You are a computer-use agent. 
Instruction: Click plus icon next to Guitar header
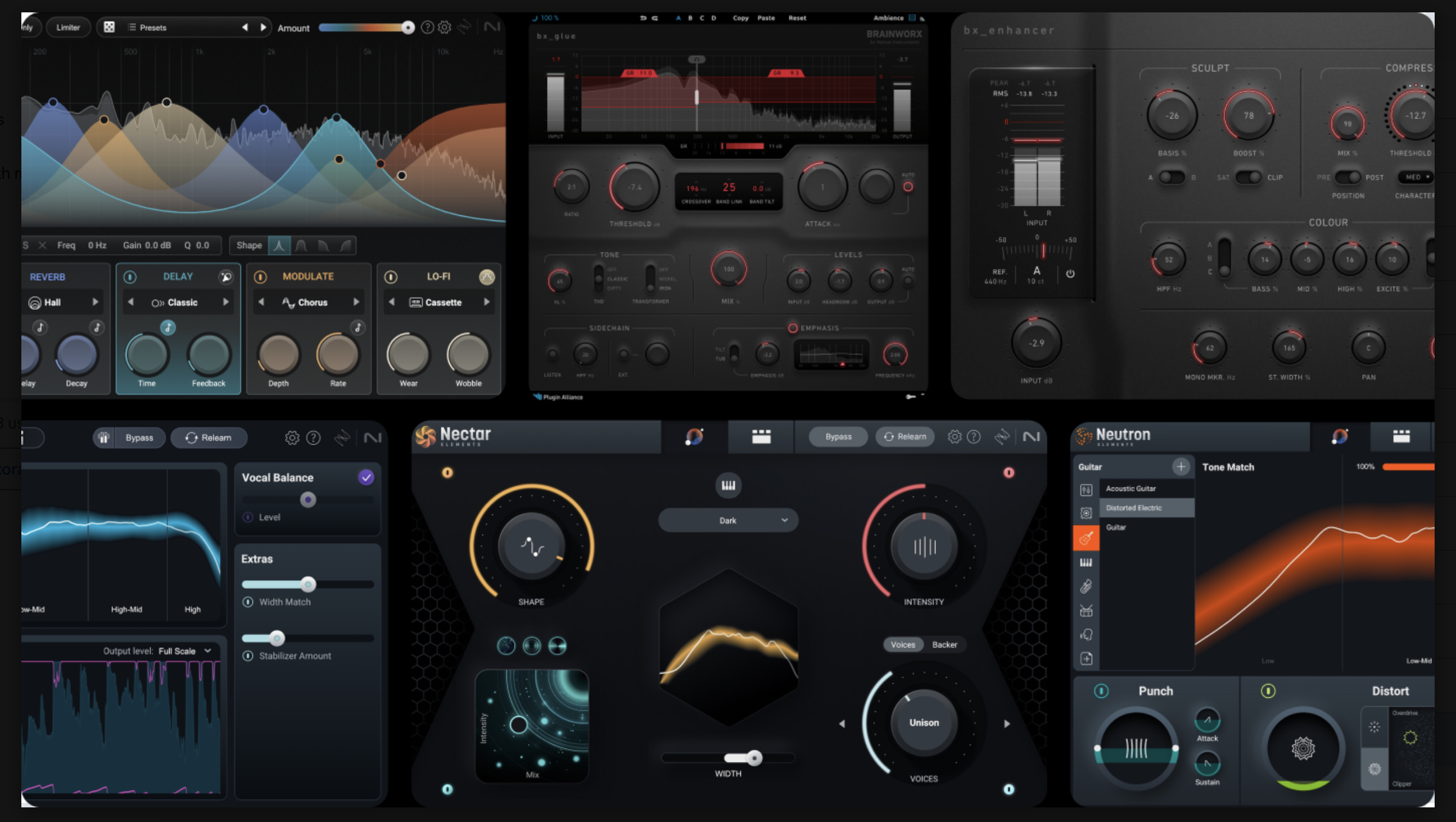click(x=1181, y=467)
